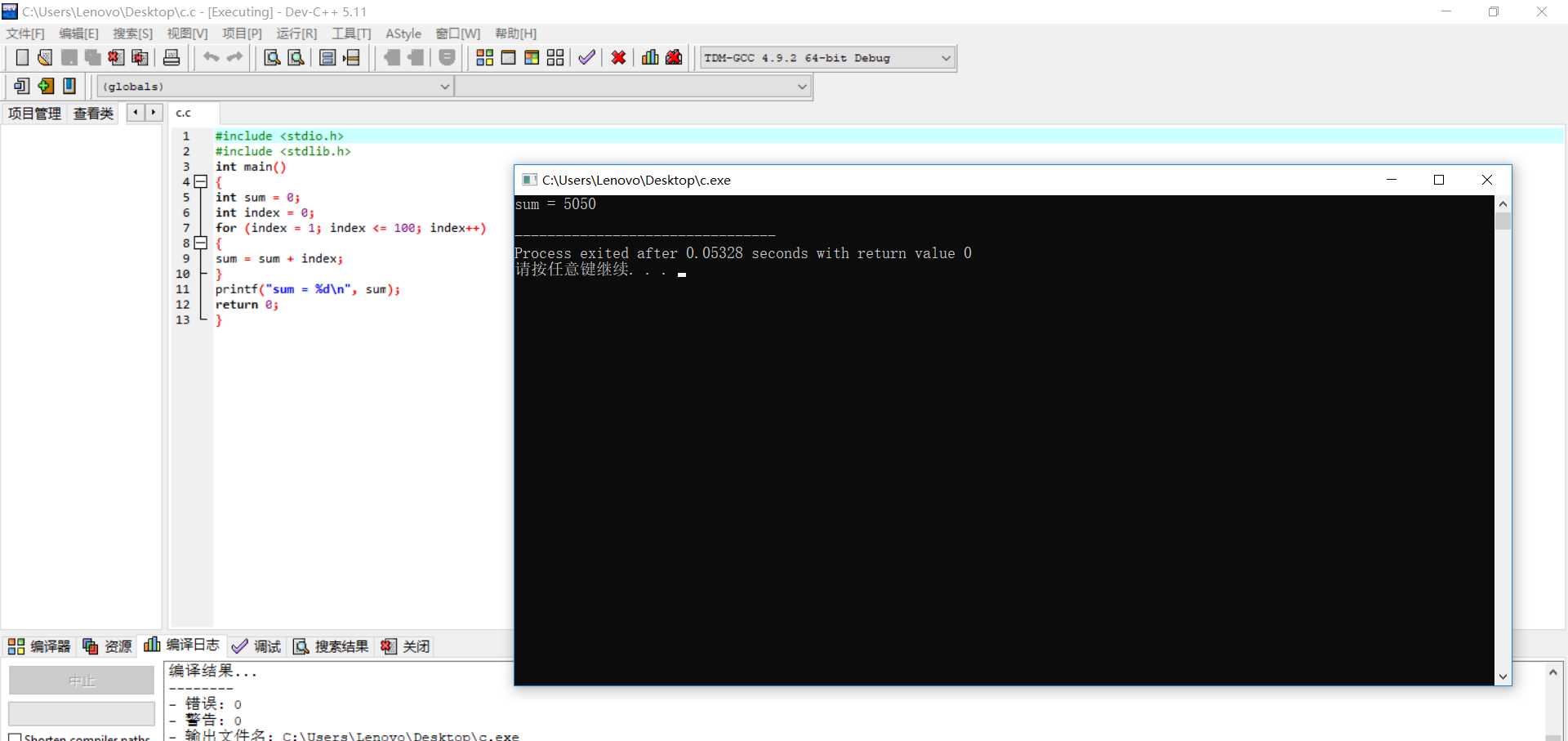The height and width of the screenshot is (741, 1568).
Task: Minimize the c.exe console window
Action: [1392, 180]
